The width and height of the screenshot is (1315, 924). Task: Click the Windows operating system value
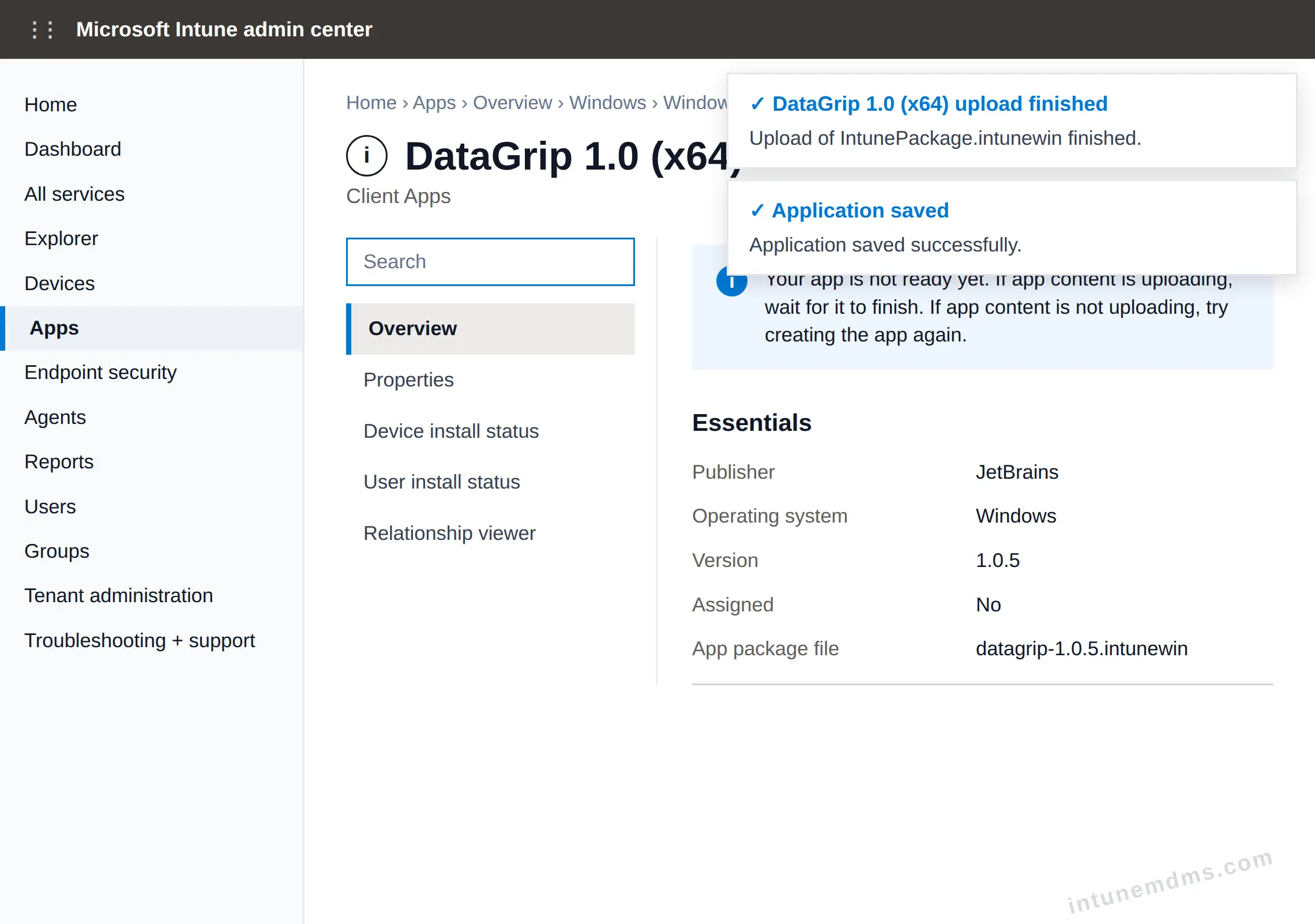point(1016,516)
